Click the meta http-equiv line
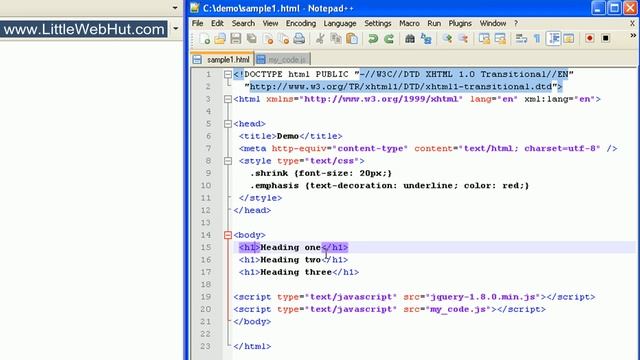 coord(428,149)
